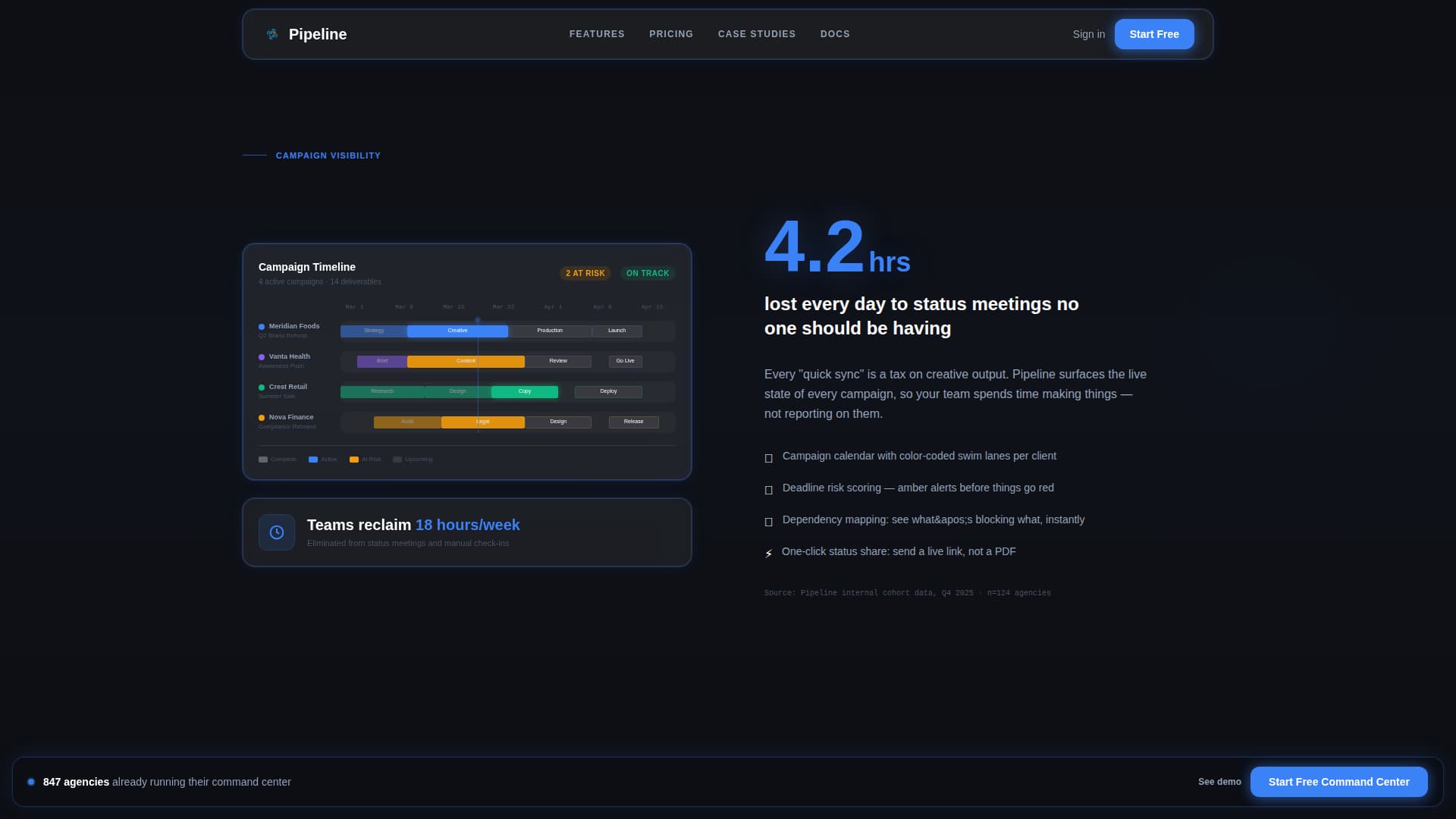1456x819 pixels.
Task: Click the Vanta Health campaign name
Action: [290, 356]
